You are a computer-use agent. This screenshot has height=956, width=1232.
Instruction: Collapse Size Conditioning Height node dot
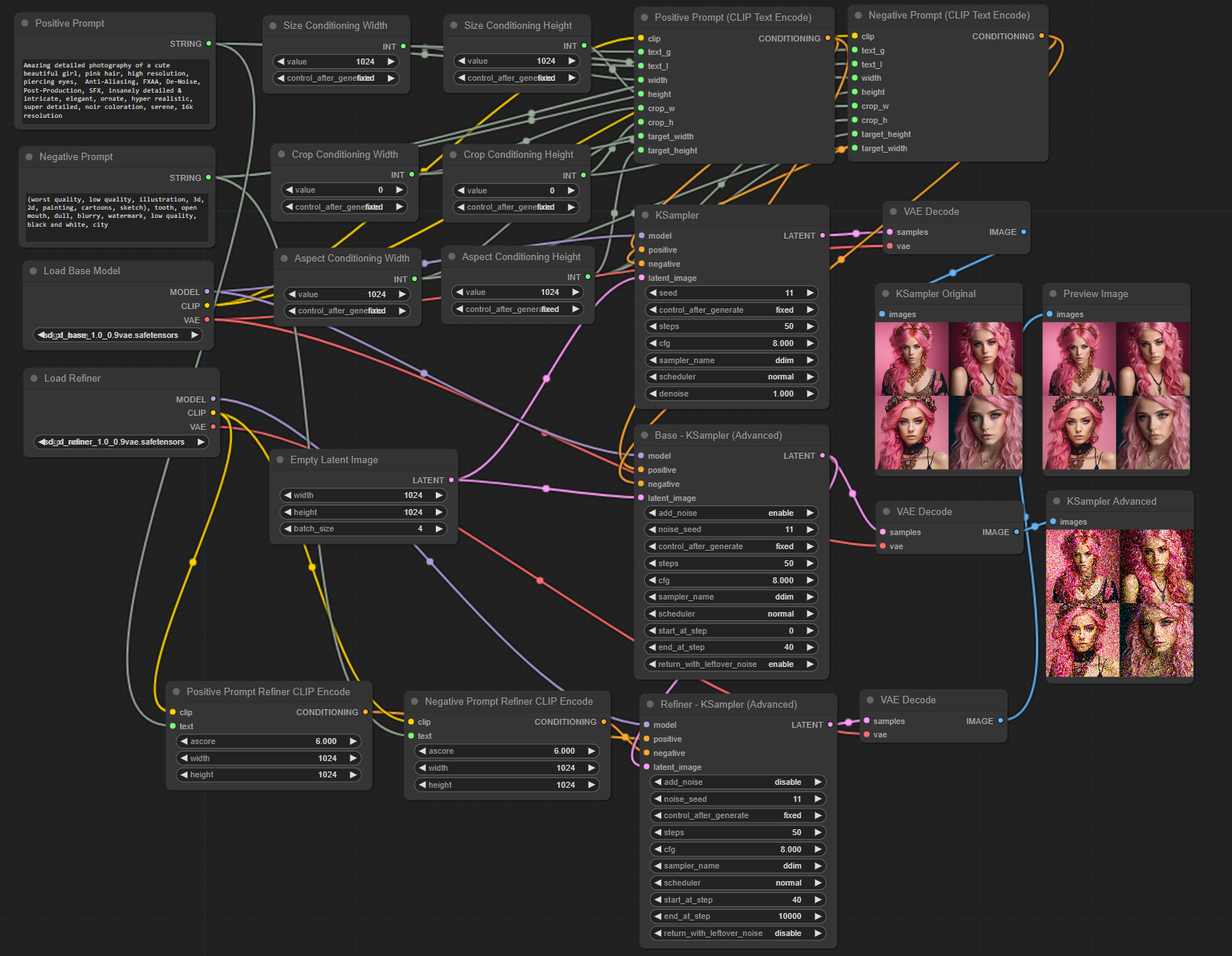tap(454, 25)
